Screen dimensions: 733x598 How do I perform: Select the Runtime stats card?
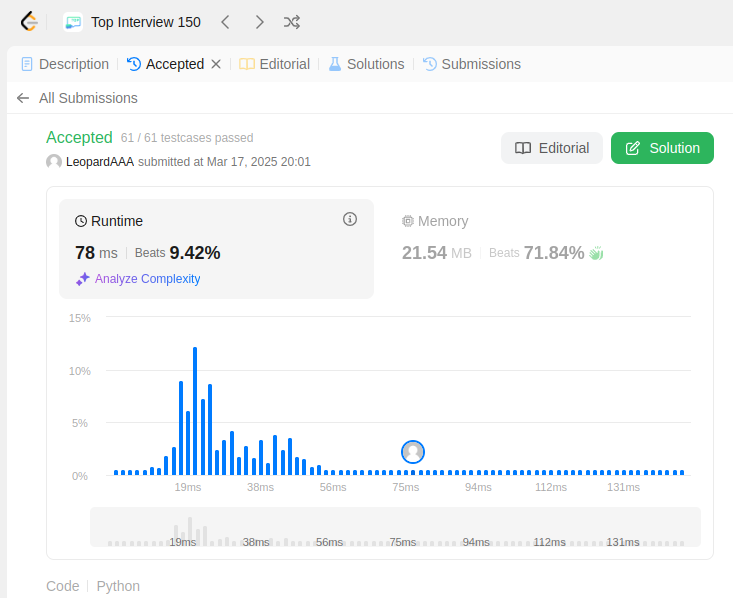(x=216, y=249)
